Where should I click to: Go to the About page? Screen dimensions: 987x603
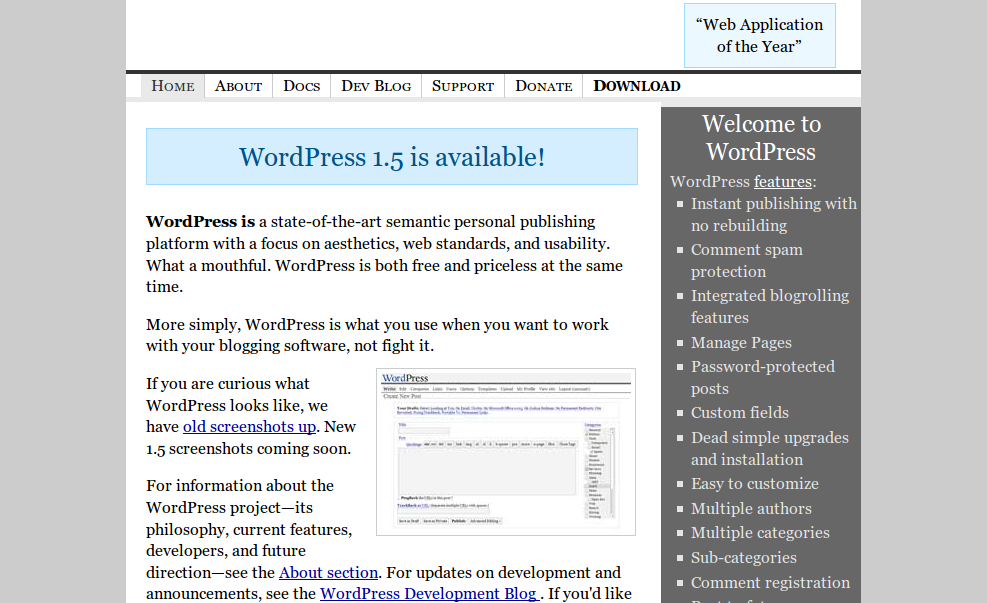239,86
